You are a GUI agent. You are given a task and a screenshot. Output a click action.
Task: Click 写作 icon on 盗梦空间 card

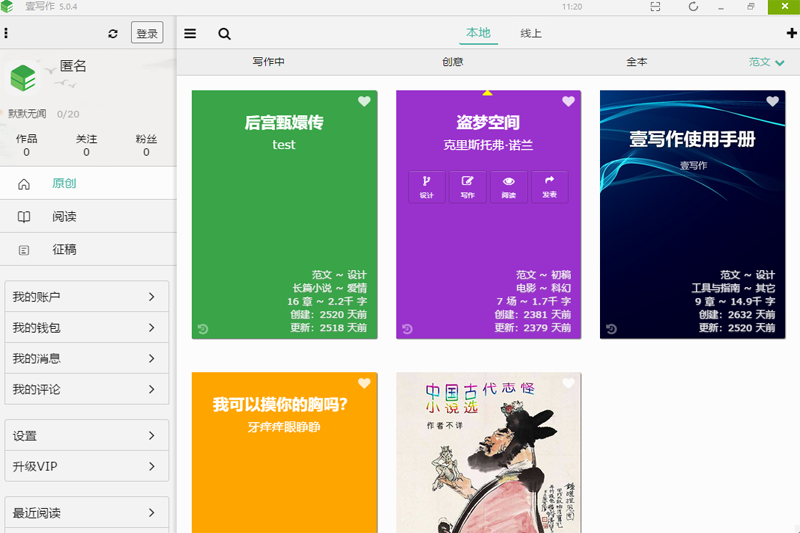pyautogui.click(x=467, y=187)
